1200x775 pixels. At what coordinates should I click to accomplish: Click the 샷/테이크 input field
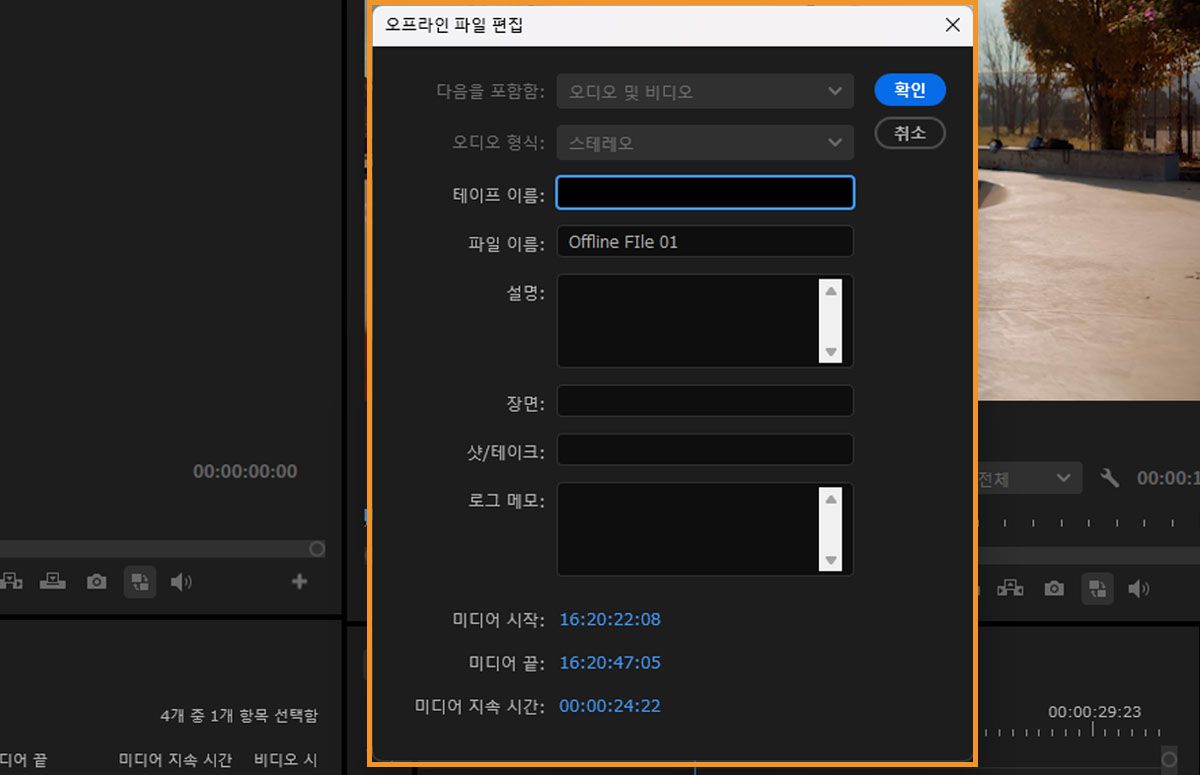(705, 450)
